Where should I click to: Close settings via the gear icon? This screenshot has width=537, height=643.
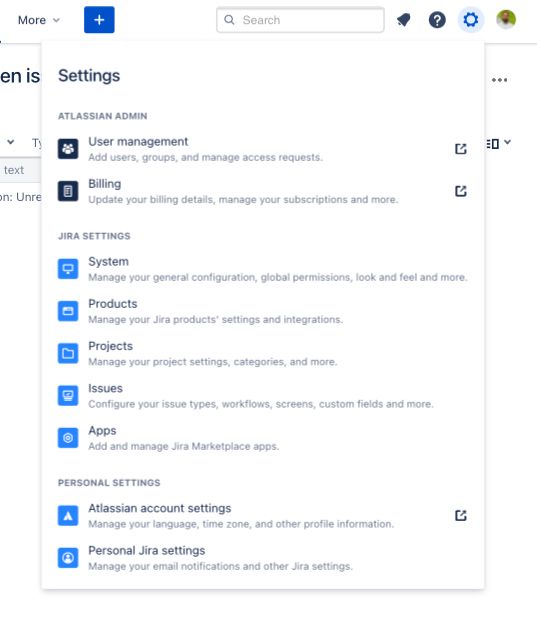pyautogui.click(x=471, y=20)
